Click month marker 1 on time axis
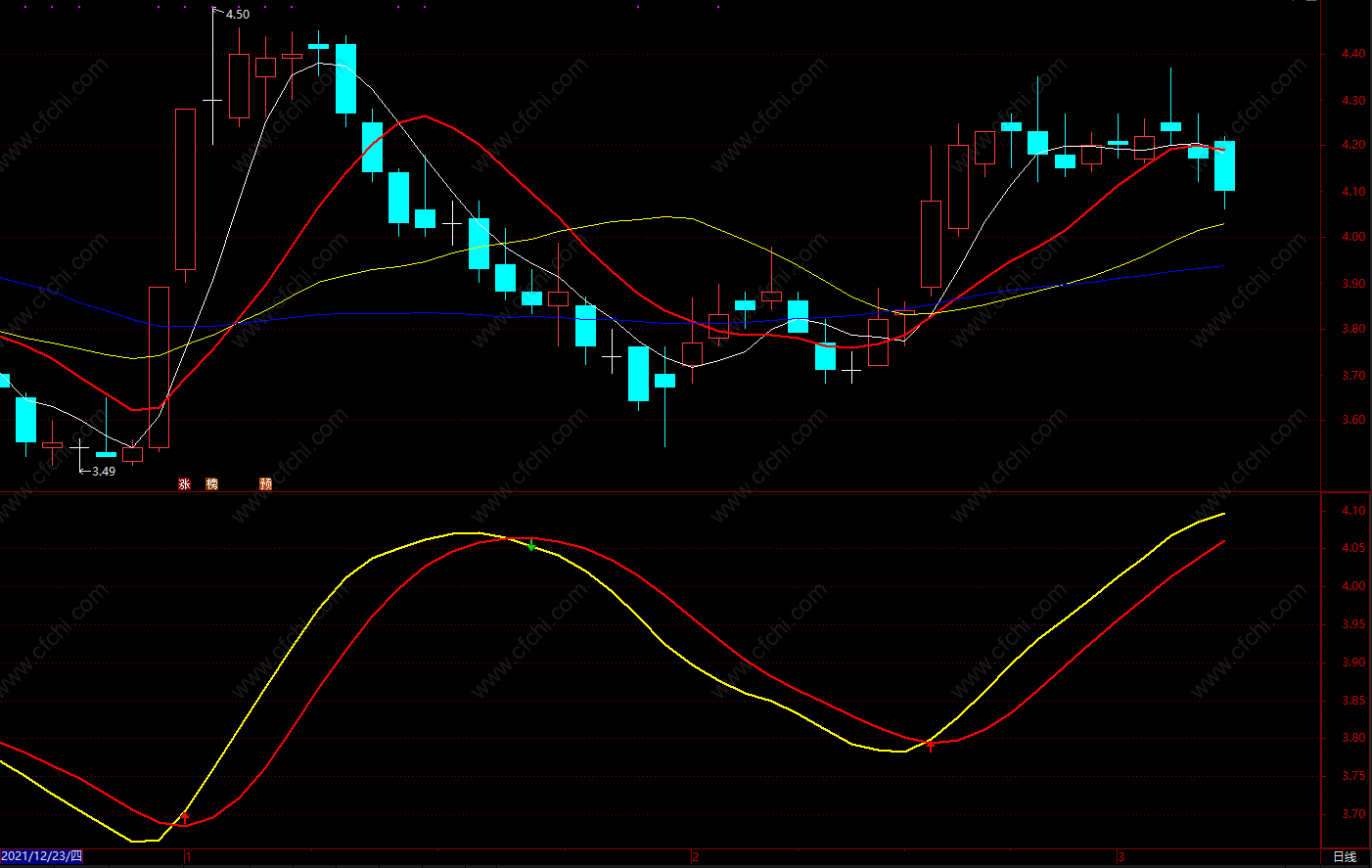1372x868 pixels. pyautogui.click(x=188, y=857)
